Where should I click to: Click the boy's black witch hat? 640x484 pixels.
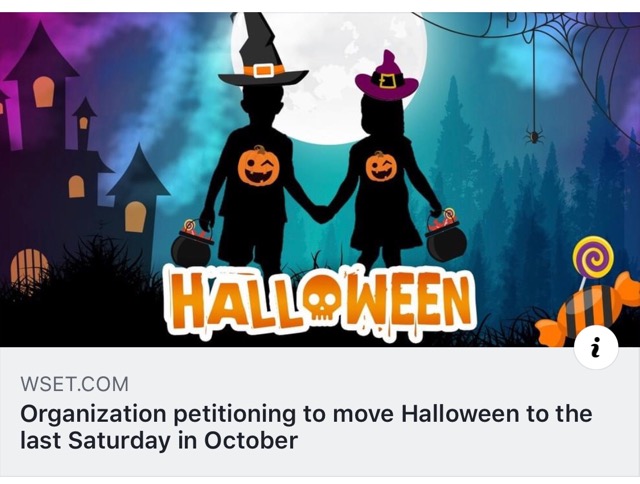(x=263, y=49)
